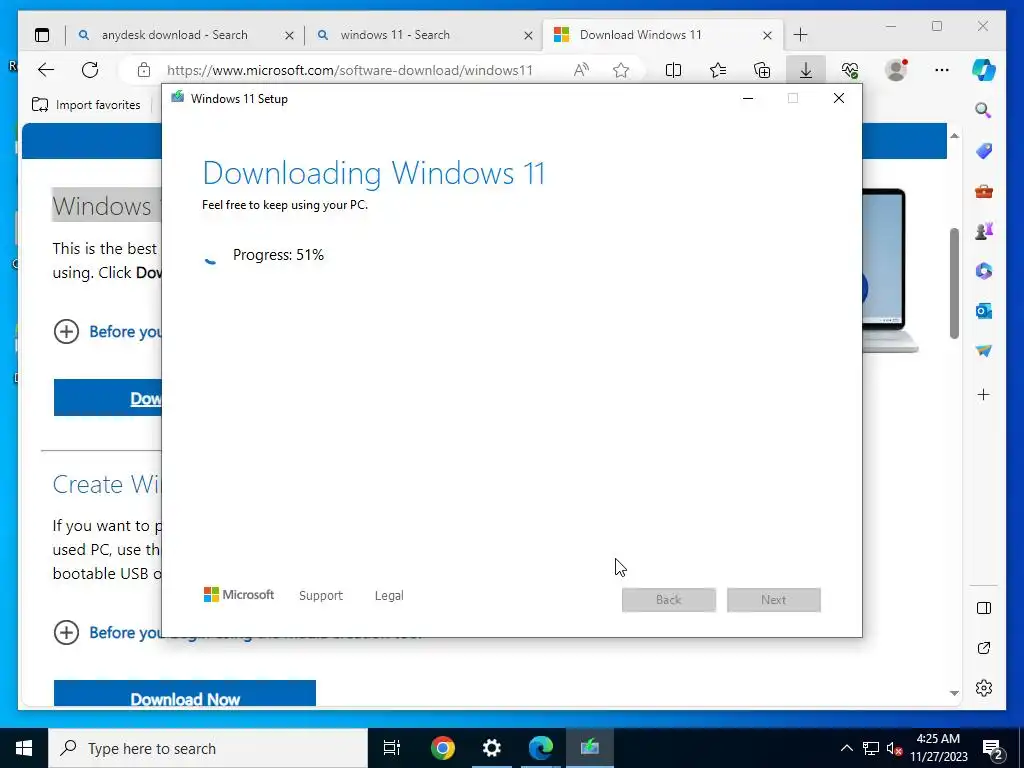Customize sidebar with the plus icon
The height and width of the screenshot is (768, 1024).
coord(984,394)
